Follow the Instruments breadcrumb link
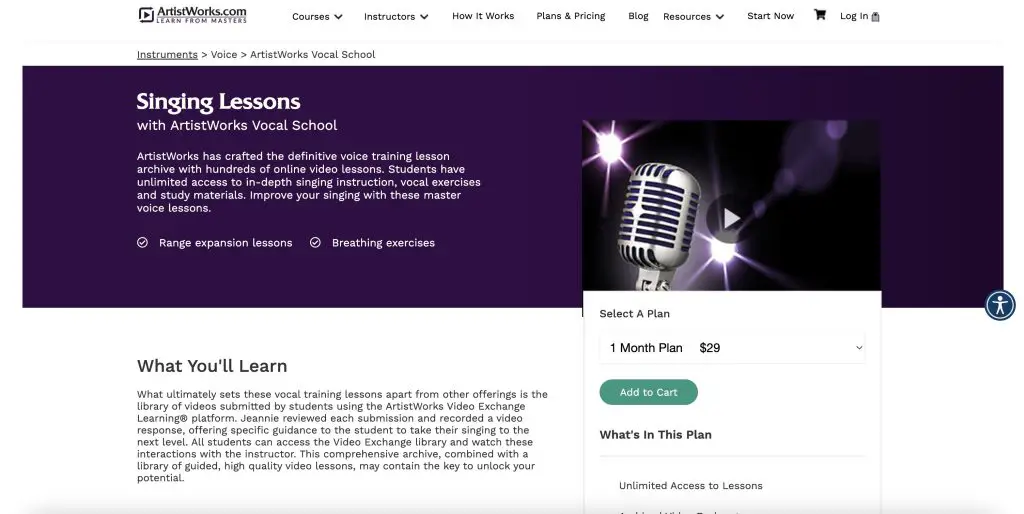The image size is (1024, 514). [167, 54]
